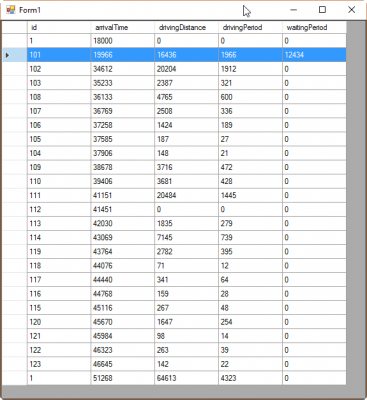Select arrivalTime cell 45984
This screenshot has width=367, height=400.
point(123,336)
